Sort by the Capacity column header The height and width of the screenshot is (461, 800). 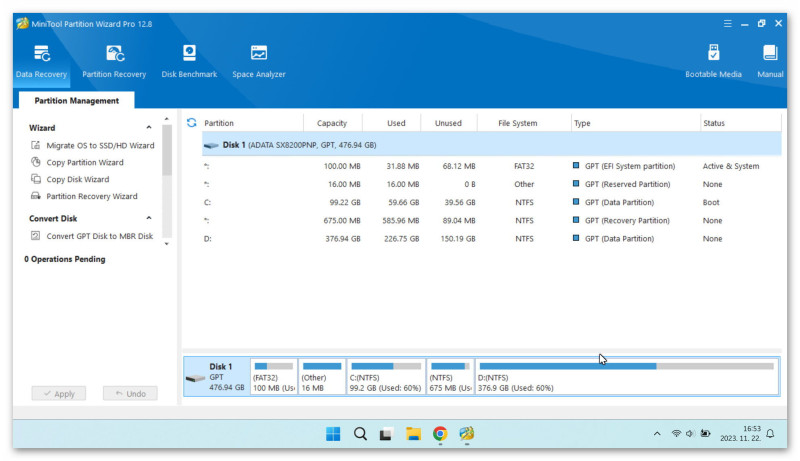point(332,123)
